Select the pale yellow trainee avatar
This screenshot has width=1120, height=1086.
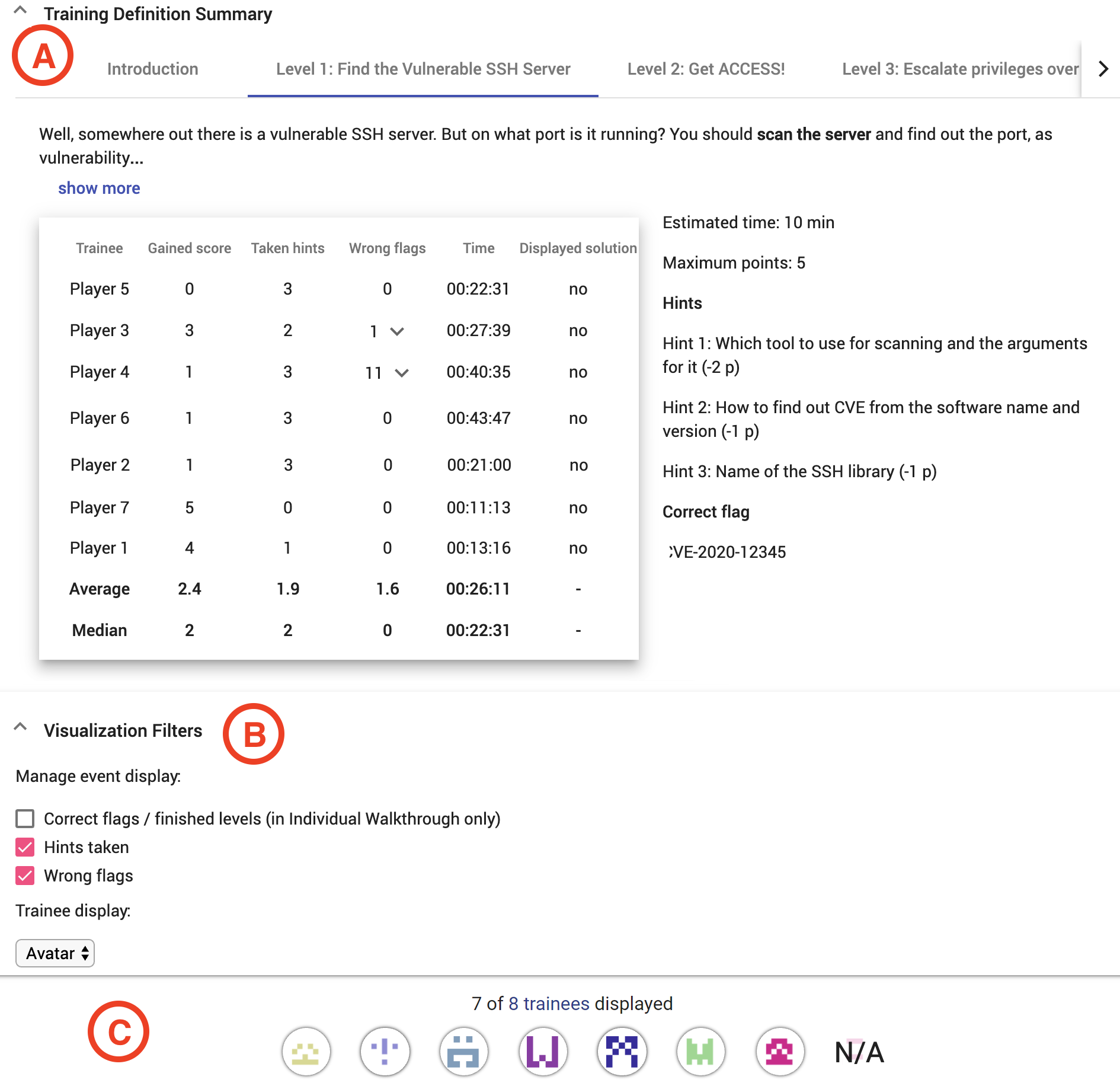pyautogui.click(x=306, y=1051)
